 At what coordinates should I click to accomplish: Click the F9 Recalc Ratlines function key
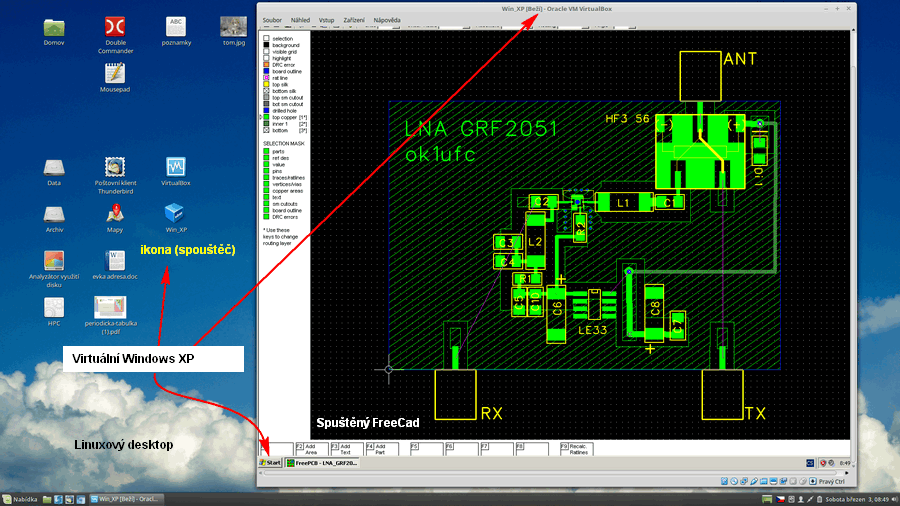point(577,449)
